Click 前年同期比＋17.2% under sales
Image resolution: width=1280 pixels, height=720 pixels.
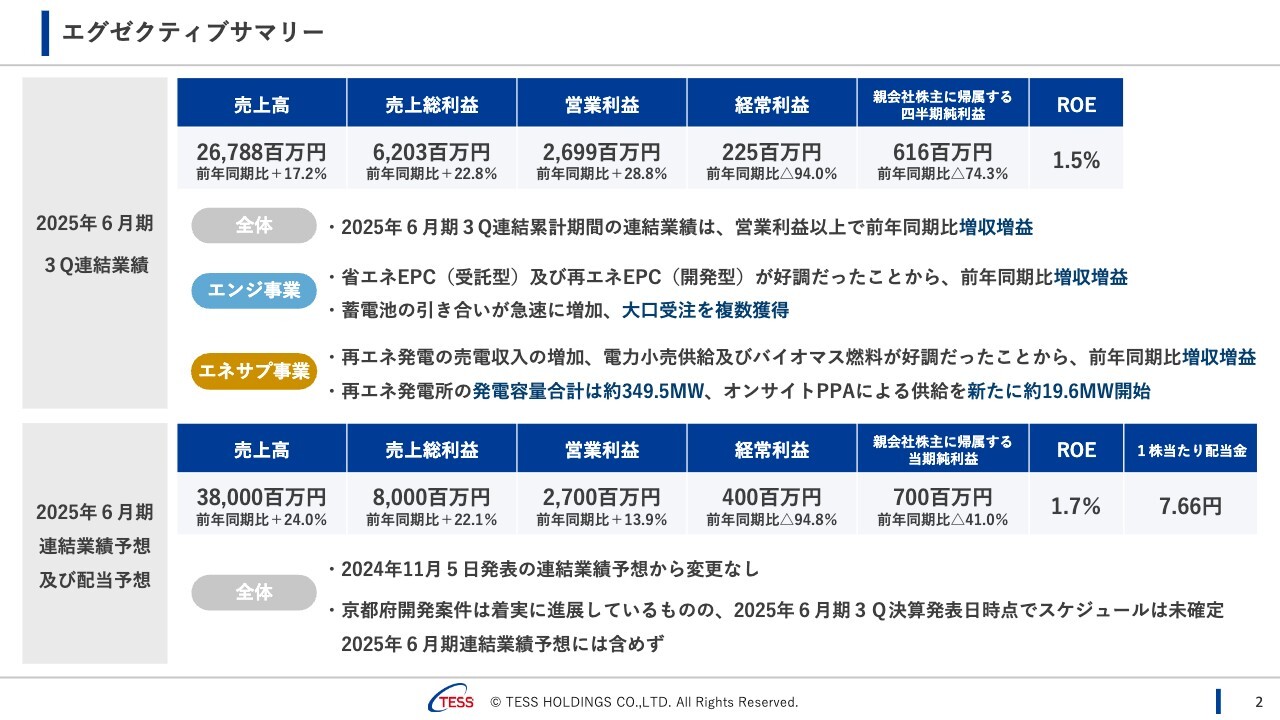tap(262, 174)
